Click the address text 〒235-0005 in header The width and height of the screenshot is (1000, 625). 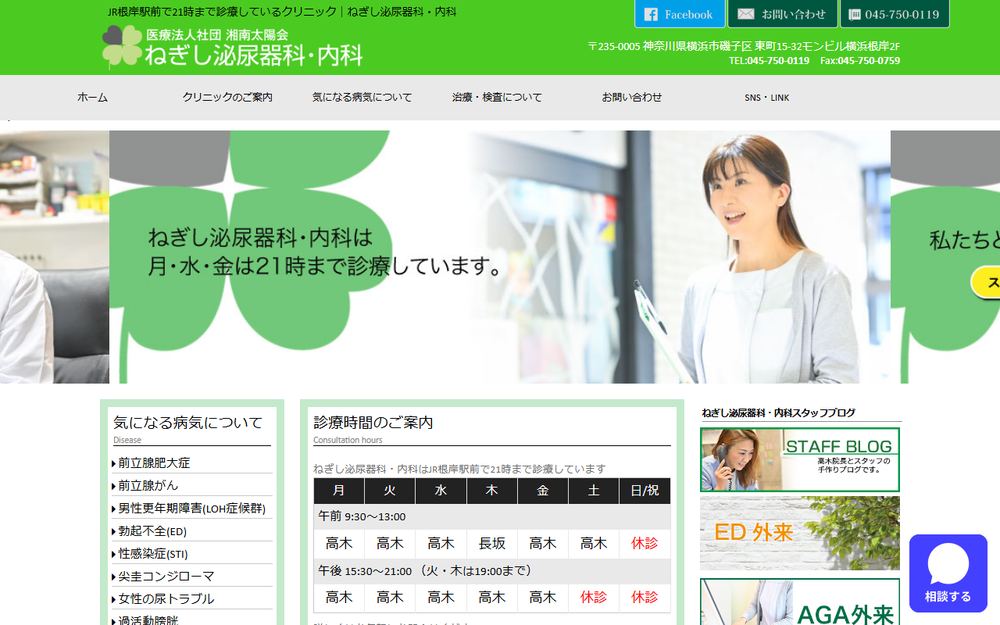pyautogui.click(x=744, y=47)
